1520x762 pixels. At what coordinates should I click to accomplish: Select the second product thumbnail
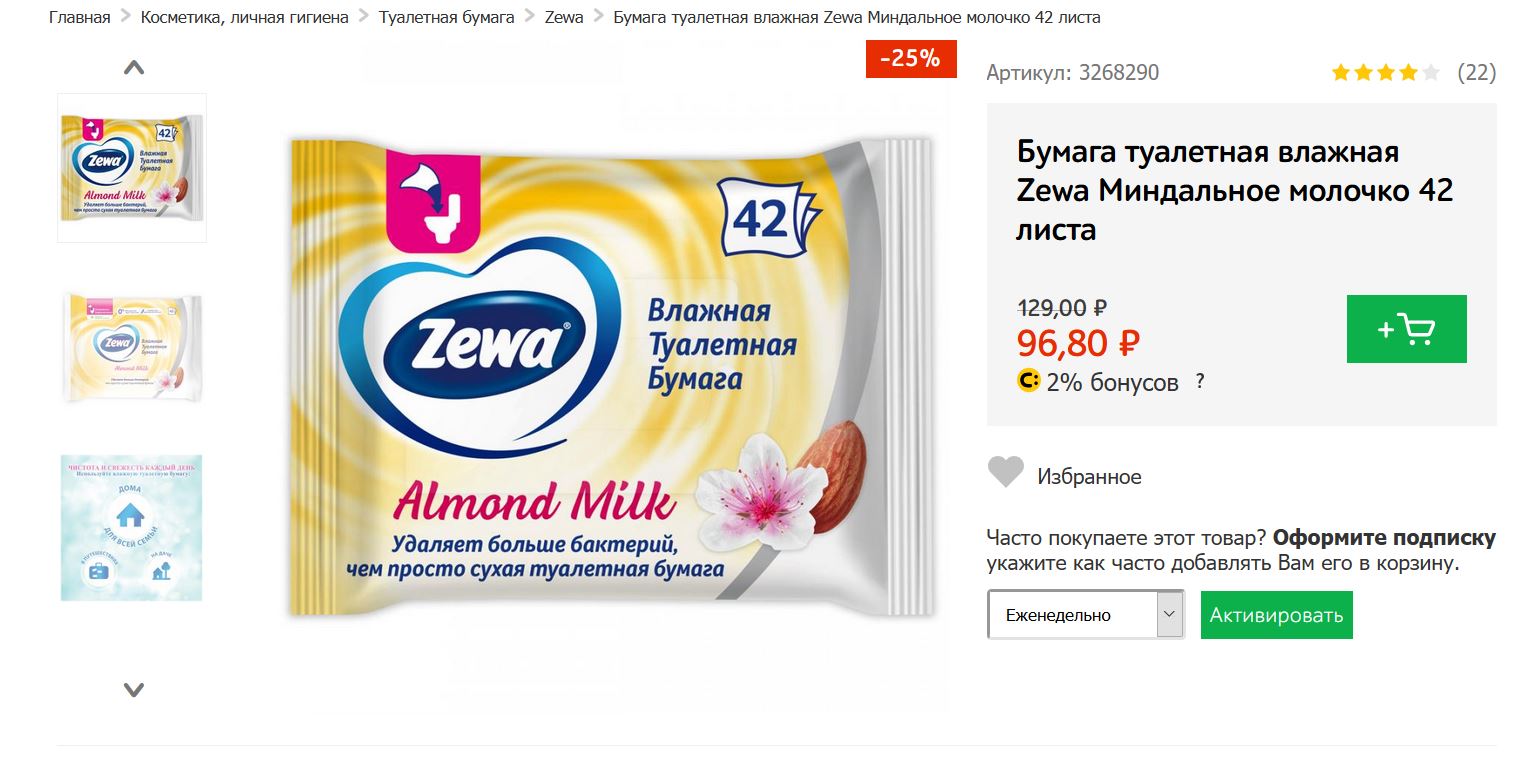[x=132, y=347]
